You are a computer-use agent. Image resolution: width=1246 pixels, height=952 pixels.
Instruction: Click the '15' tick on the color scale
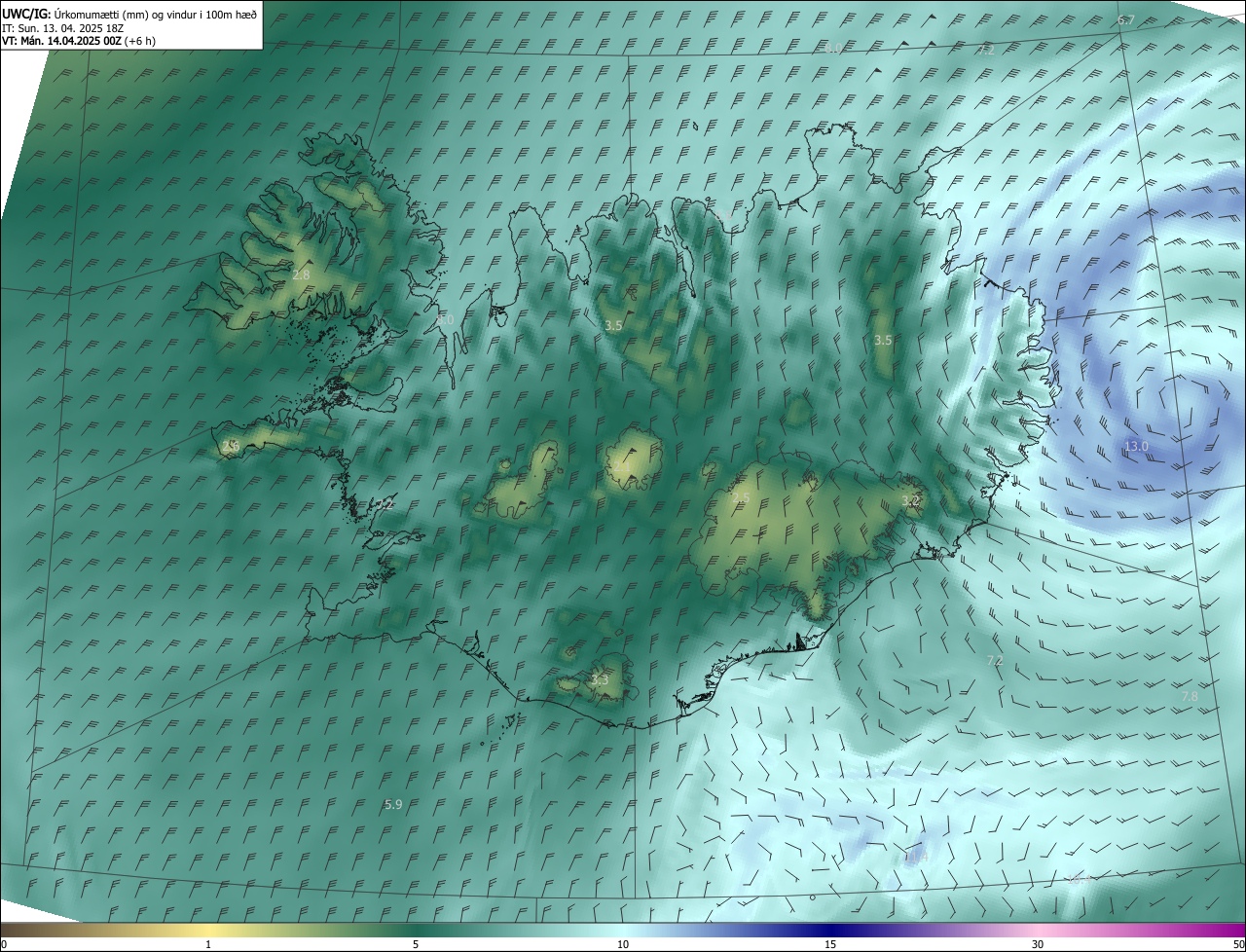[x=830, y=944]
